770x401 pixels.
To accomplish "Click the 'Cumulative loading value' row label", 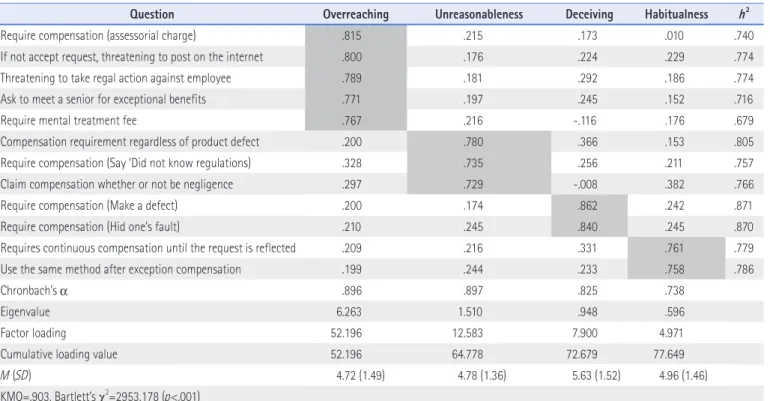I will 58,354.
